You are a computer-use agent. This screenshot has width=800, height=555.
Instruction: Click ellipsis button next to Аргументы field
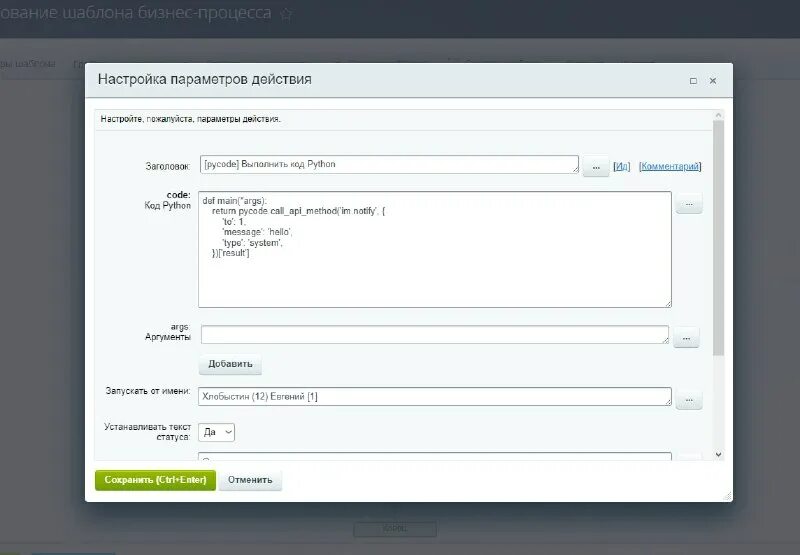pyautogui.click(x=686, y=338)
